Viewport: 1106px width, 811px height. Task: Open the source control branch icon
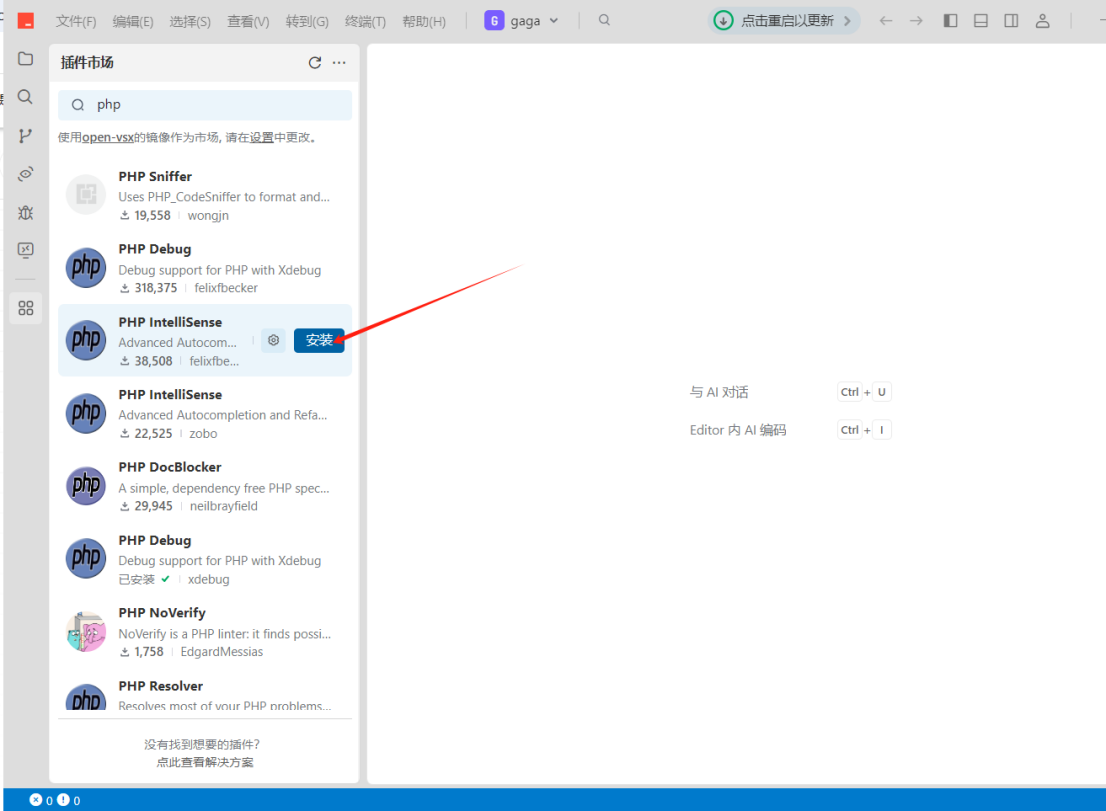(x=25, y=135)
